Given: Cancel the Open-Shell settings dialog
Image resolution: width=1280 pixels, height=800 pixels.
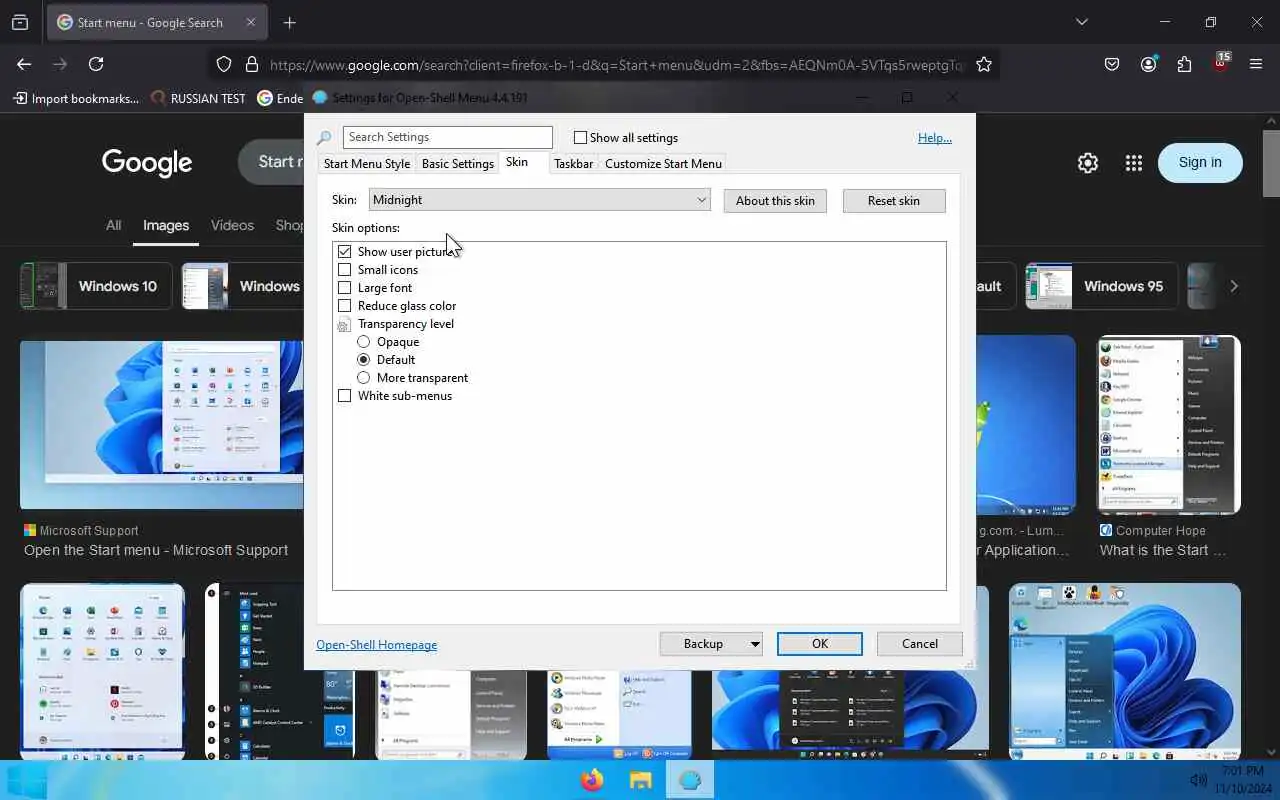Looking at the screenshot, I should 920,644.
